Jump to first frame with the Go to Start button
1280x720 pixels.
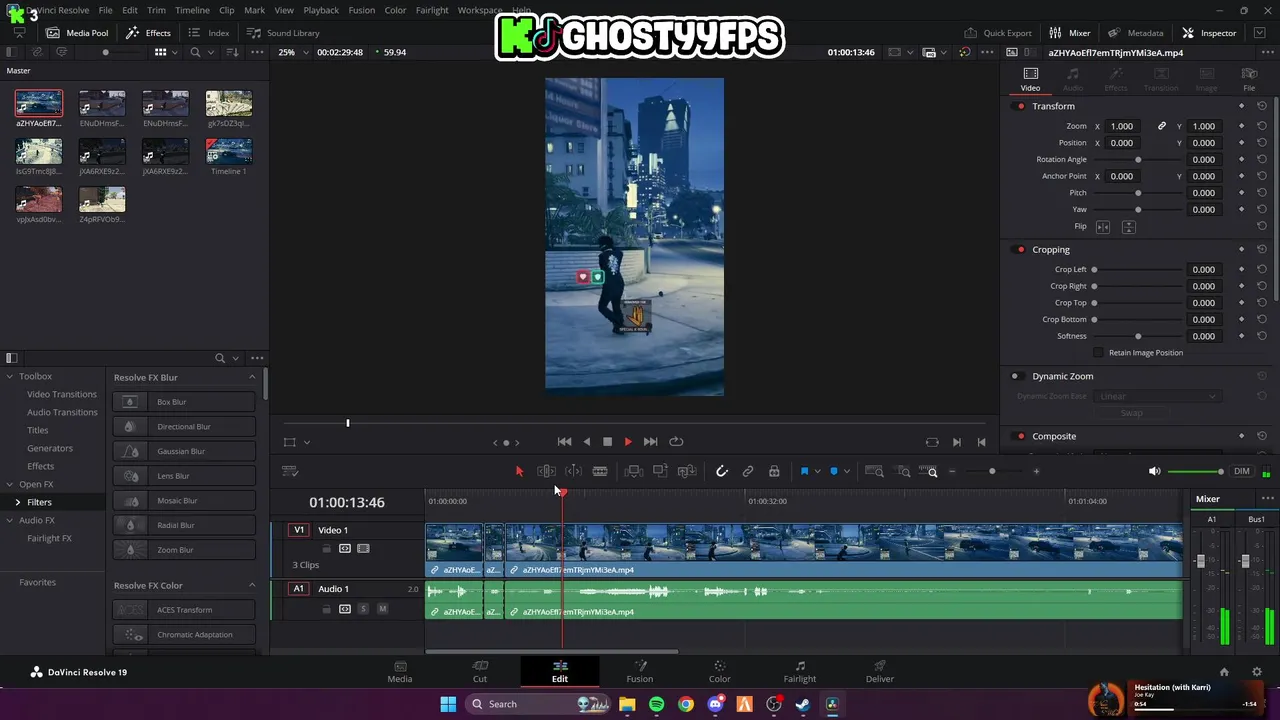(x=564, y=442)
